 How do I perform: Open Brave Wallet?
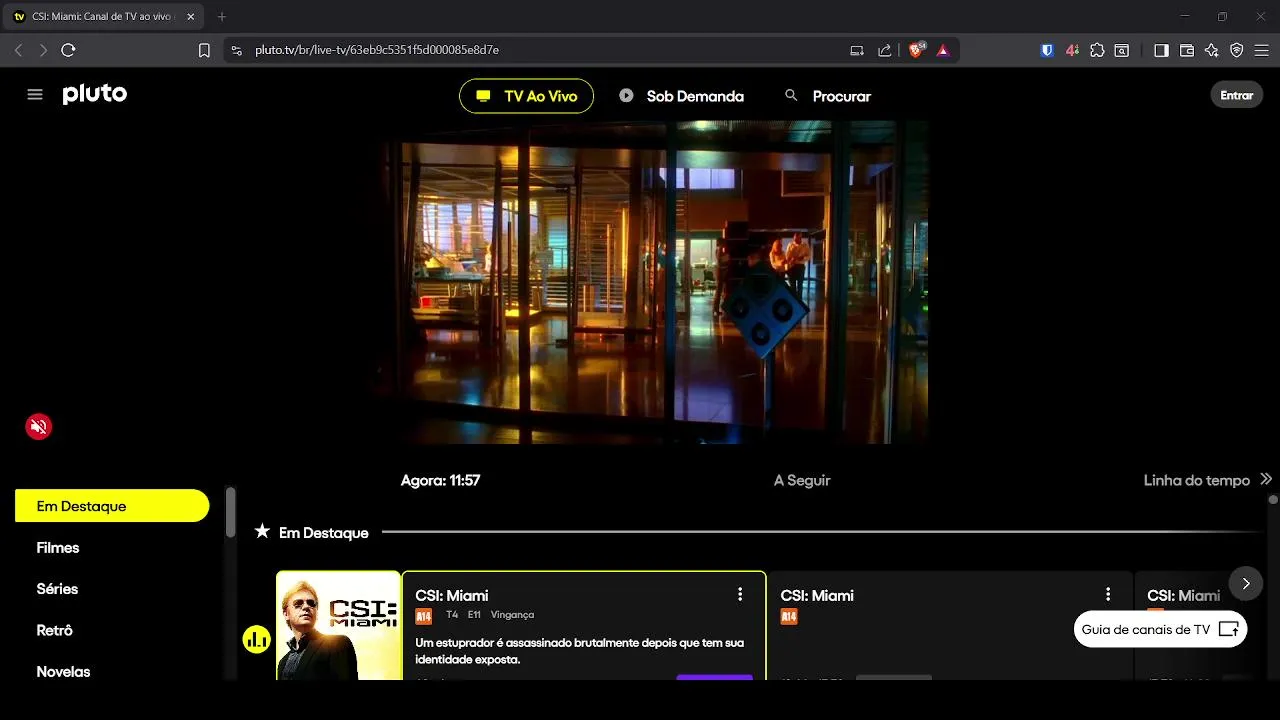pos(1187,50)
